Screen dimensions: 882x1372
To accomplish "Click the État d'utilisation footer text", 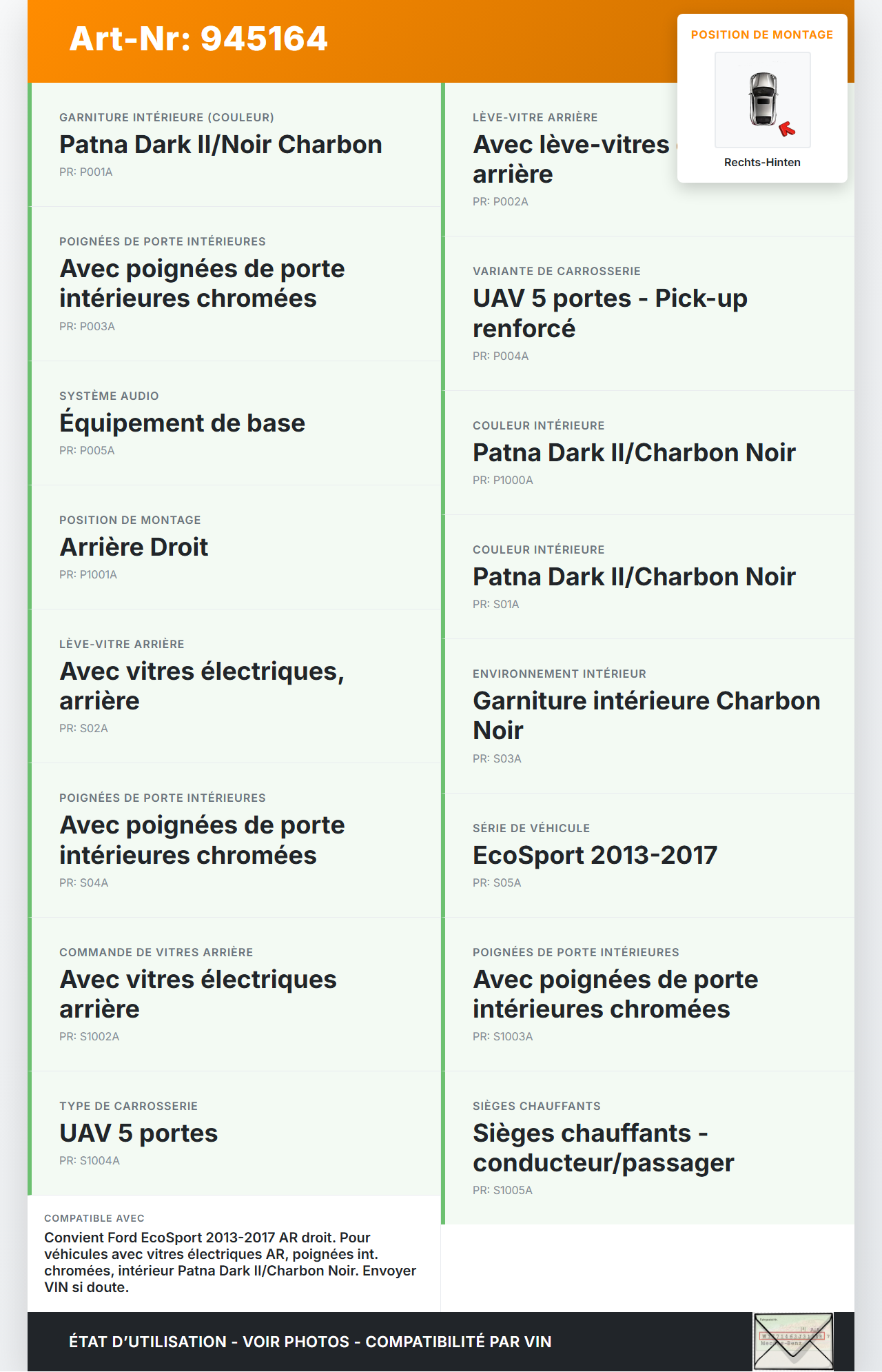I will (310, 1342).
